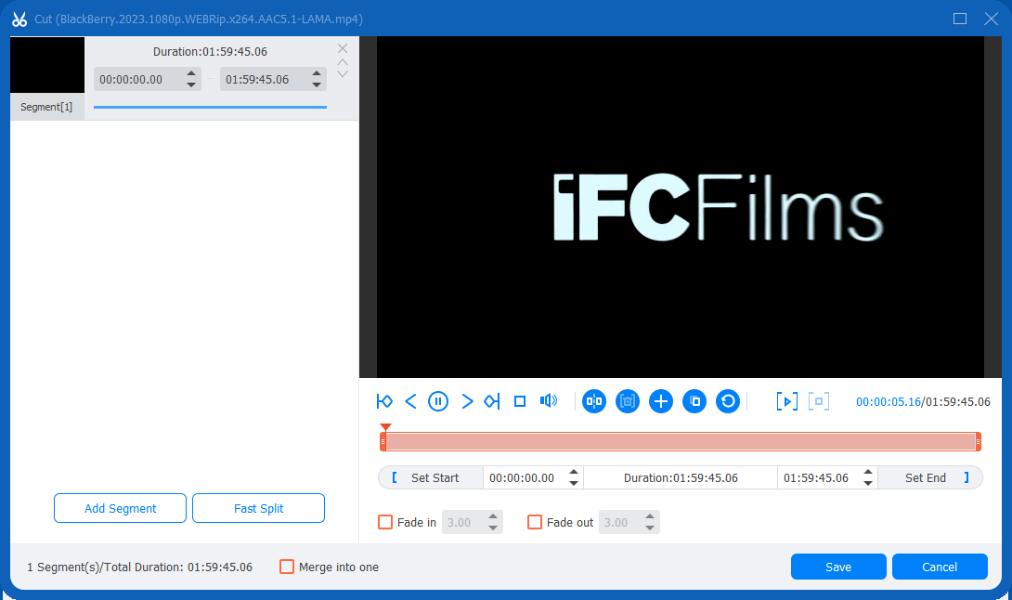Click the scissors app icon in the title bar

[x=19, y=19]
